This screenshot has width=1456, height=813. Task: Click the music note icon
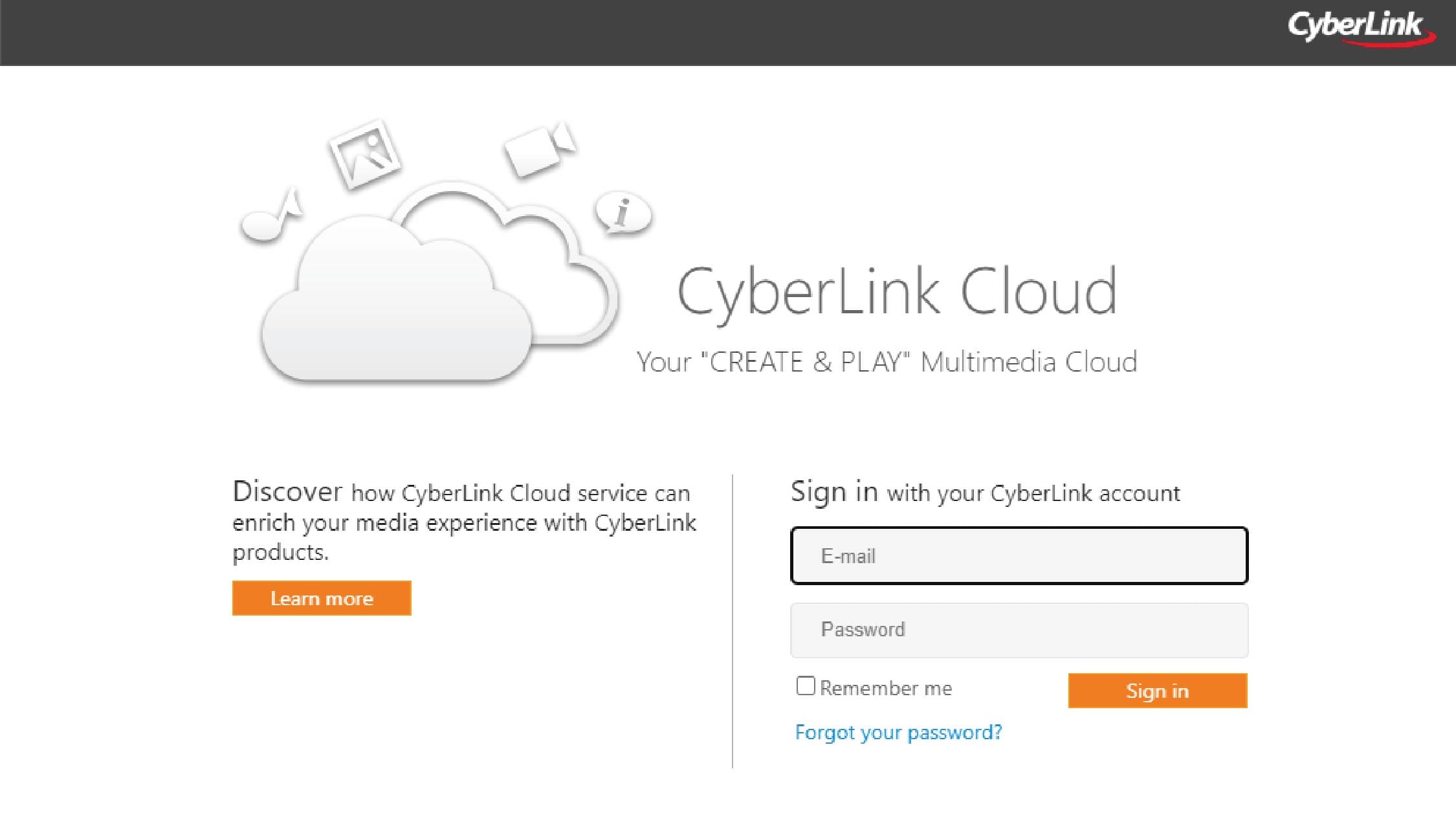click(270, 217)
